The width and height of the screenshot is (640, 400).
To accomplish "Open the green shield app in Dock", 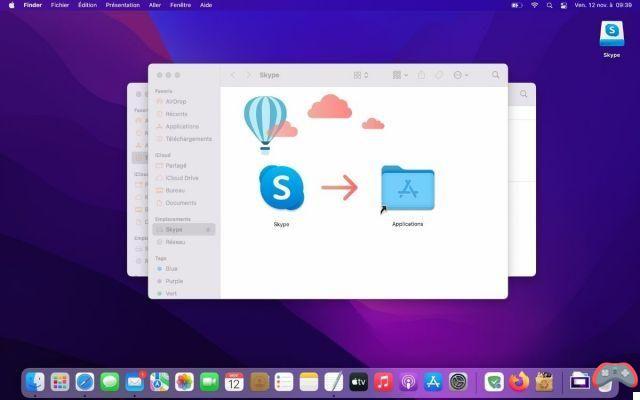I will (x=494, y=382).
